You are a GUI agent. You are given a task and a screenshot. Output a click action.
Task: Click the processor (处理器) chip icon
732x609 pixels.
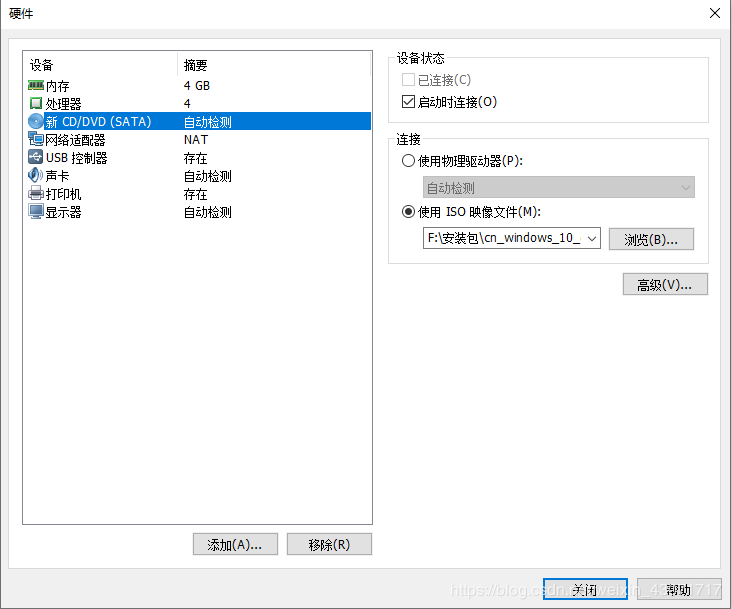36,104
